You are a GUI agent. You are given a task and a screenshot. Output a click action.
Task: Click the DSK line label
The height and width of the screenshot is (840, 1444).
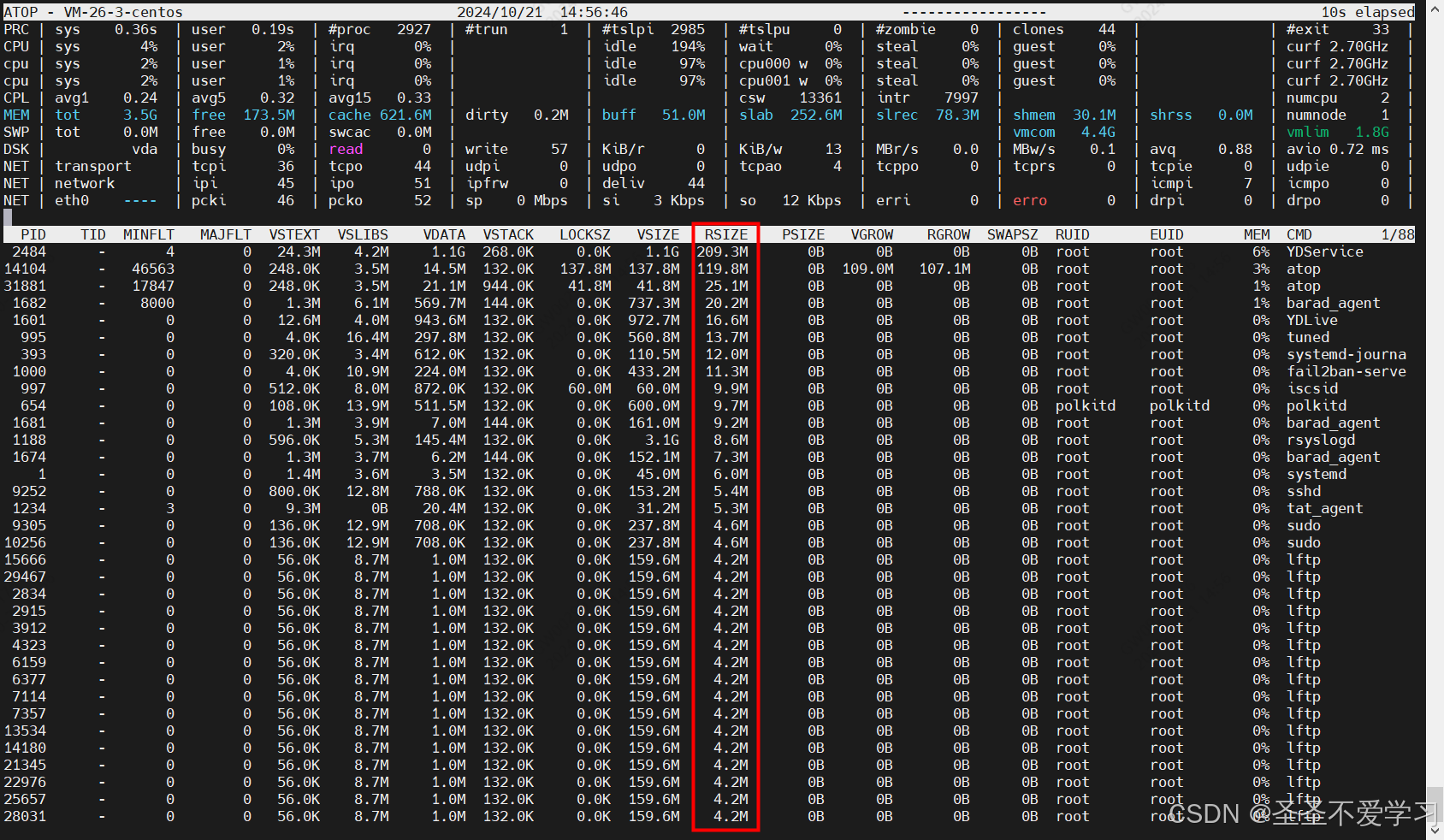(x=16, y=149)
